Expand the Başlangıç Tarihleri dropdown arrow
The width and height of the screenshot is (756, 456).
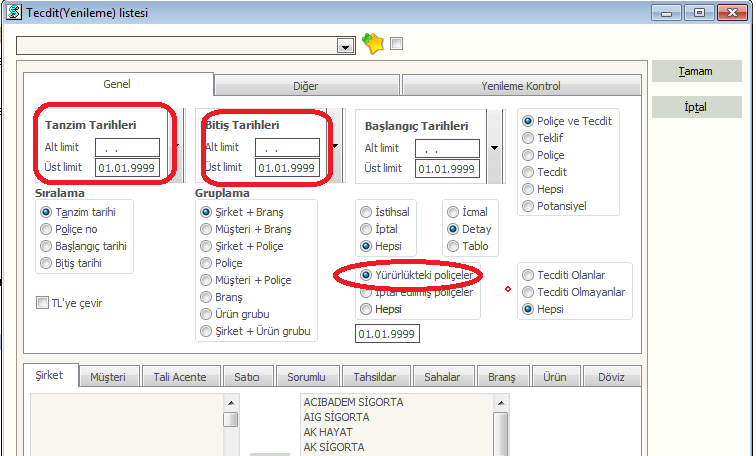(x=495, y=148)
